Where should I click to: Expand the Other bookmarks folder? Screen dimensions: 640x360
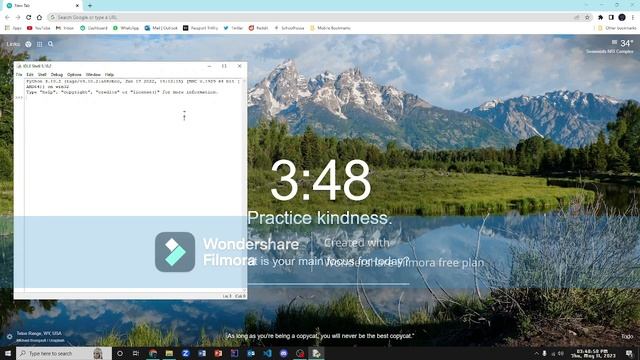pyautogui.click(x=617, y=28)
